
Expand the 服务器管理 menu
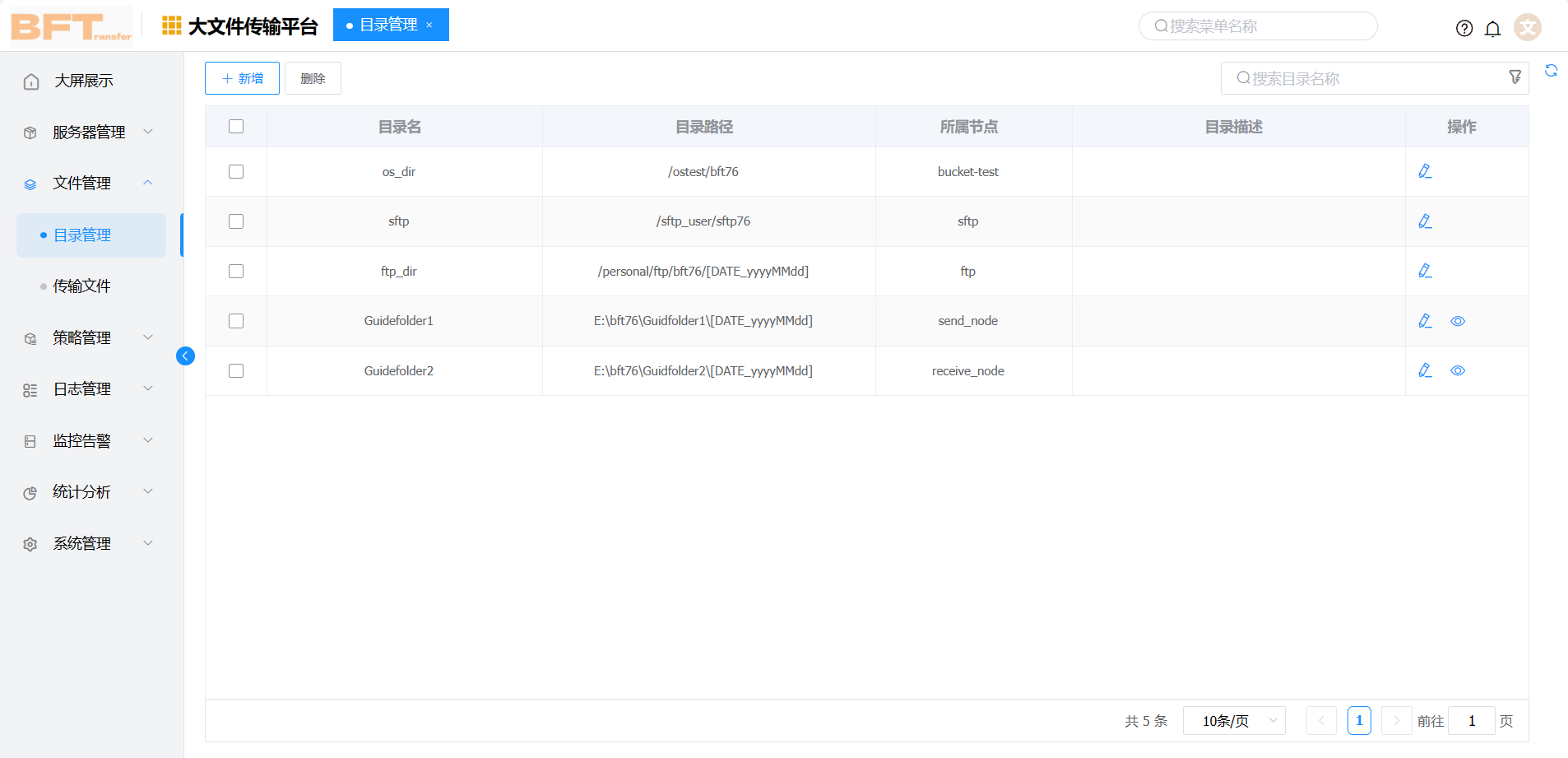[x=89, y=132]
